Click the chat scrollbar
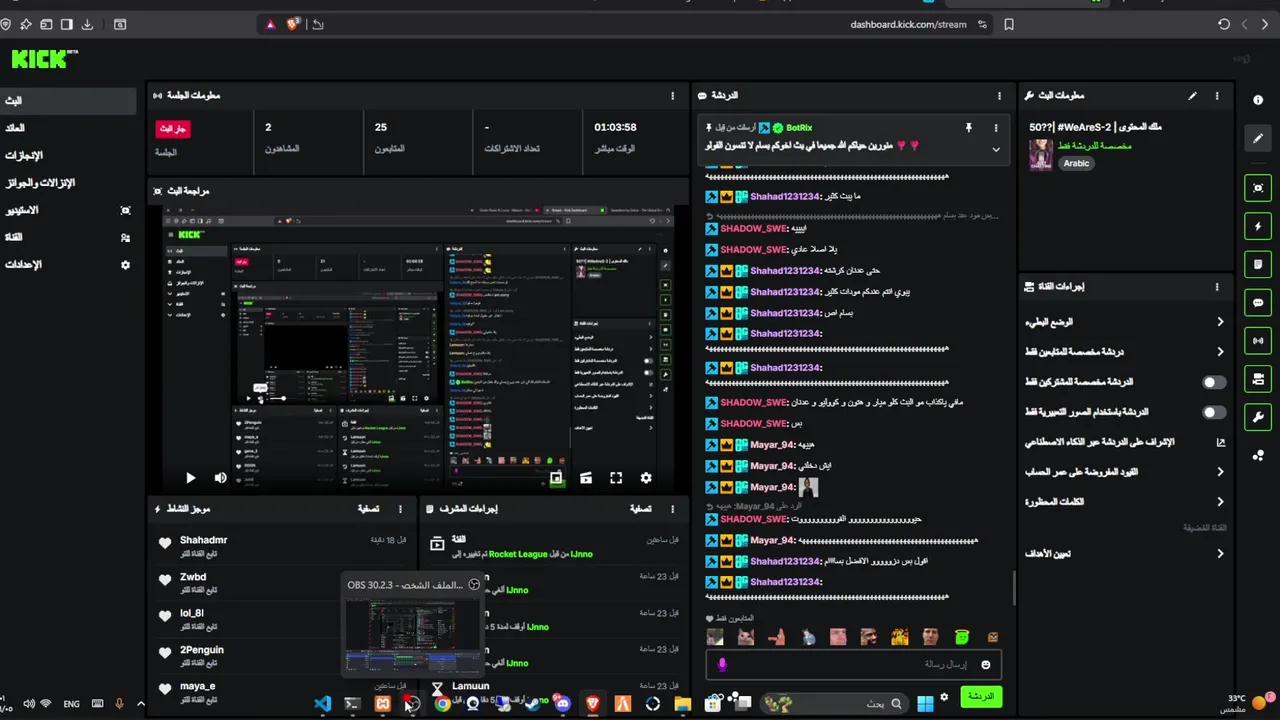Screen dimensions: 1280x720 (1014, 588)
